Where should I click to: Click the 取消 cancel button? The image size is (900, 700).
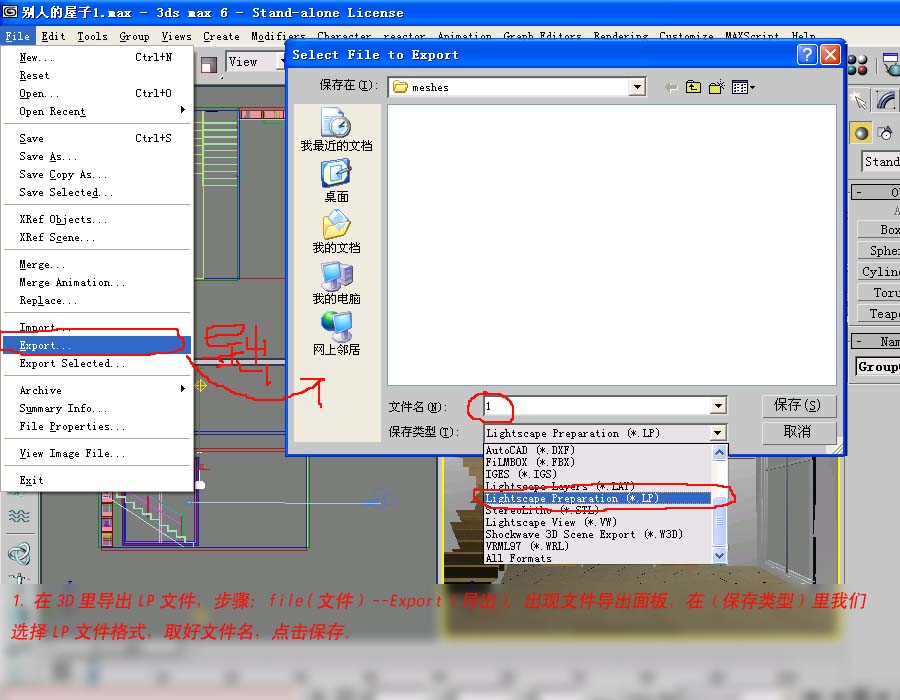[798, 431]
